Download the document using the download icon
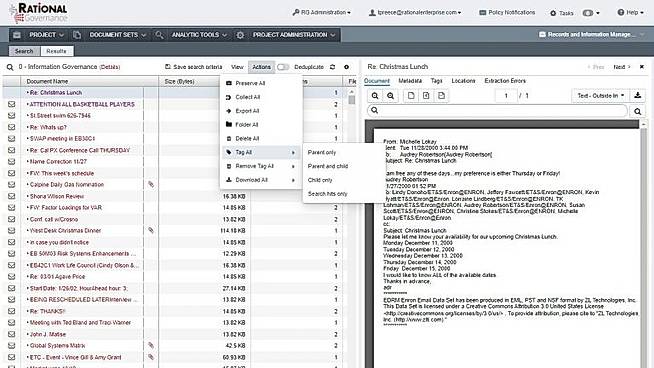Image resolution: width=654 pixels, height=368 pixels. click(637, 96)
